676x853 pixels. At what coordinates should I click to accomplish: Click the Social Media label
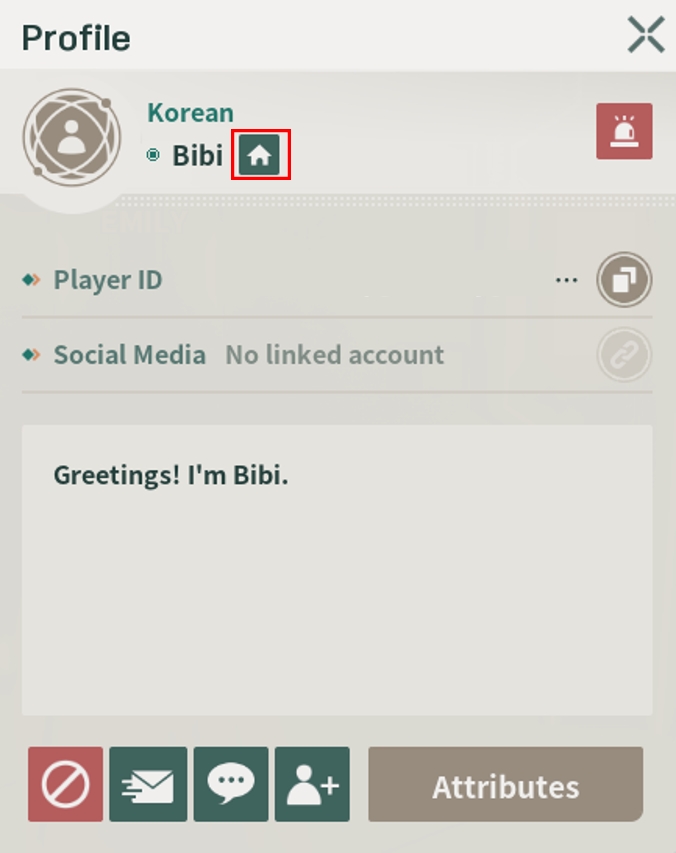click(x=129, y=355)
